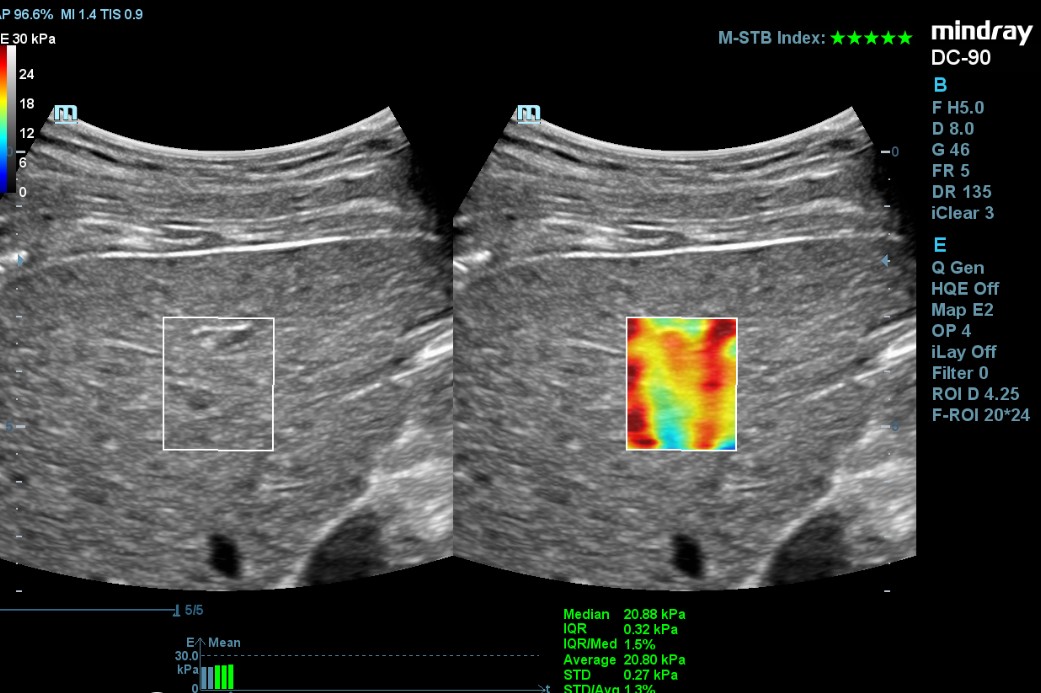
Task: Click the focus arrow marker on right image edge
Action: point(884,261)
